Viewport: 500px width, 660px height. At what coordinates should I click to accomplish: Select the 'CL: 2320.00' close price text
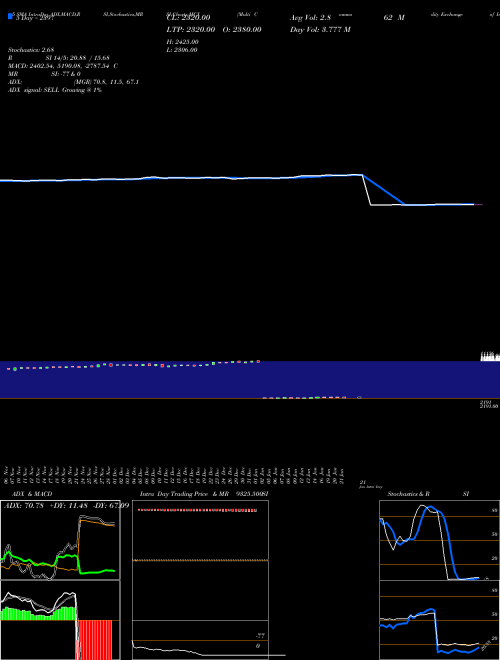tap(189, 18)
